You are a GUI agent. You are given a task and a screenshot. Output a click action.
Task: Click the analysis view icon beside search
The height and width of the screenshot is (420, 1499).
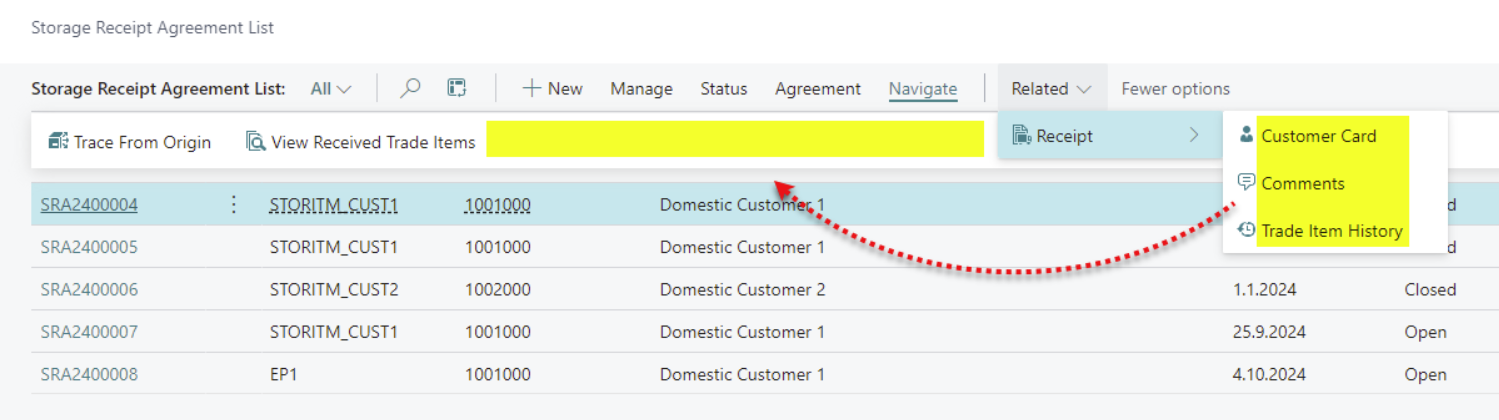[457, 88]
